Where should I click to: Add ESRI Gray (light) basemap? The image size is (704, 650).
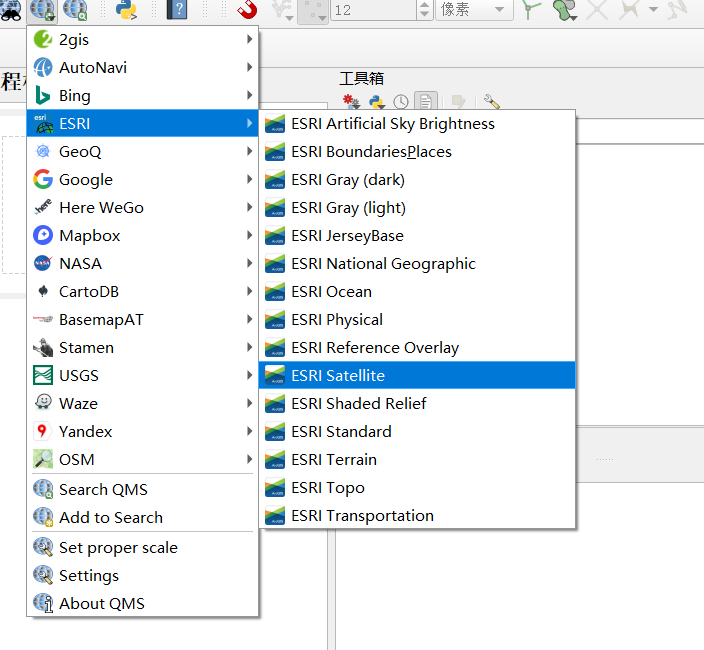click(x=417, y=207)
